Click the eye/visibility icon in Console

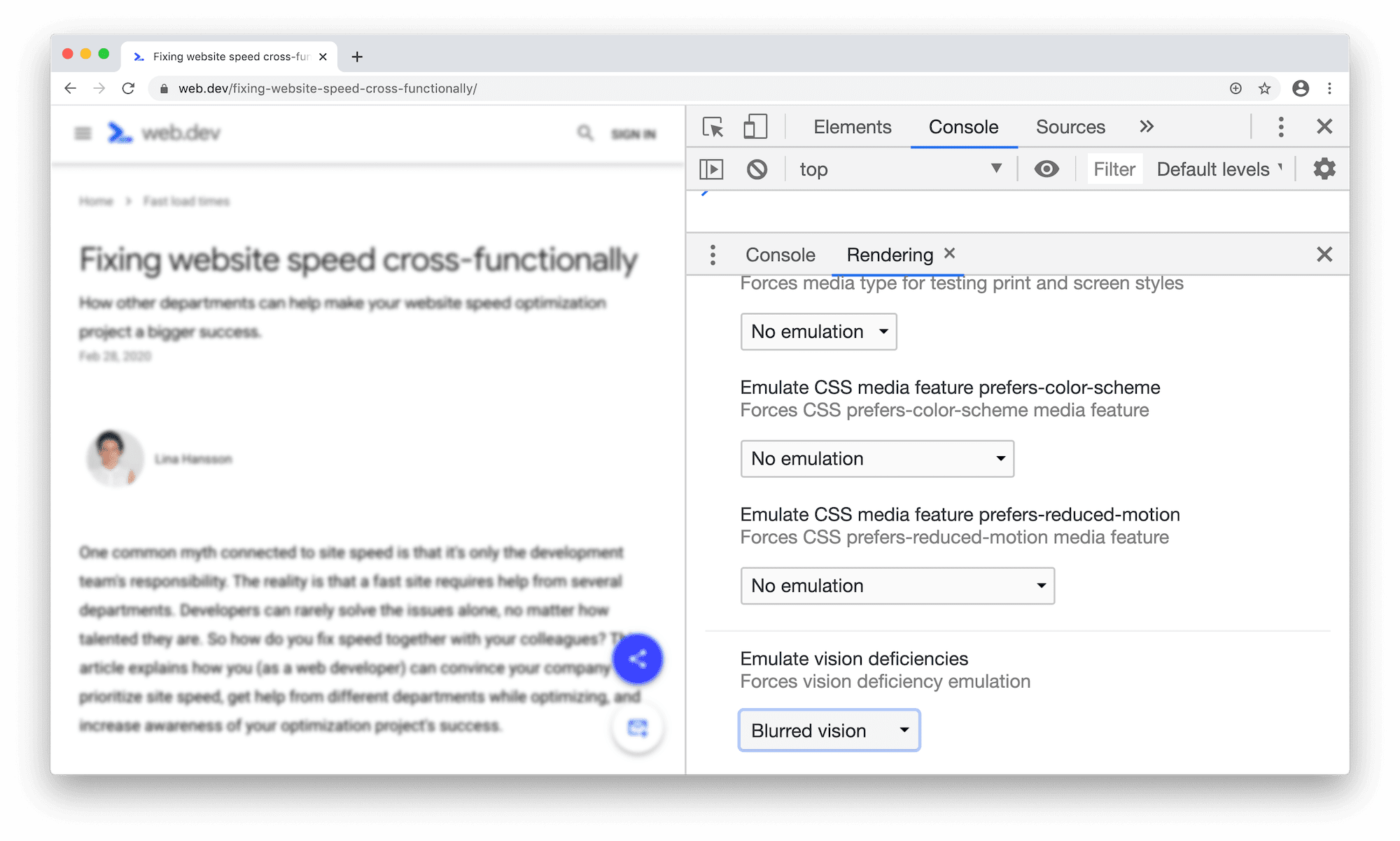(1047, 168)
